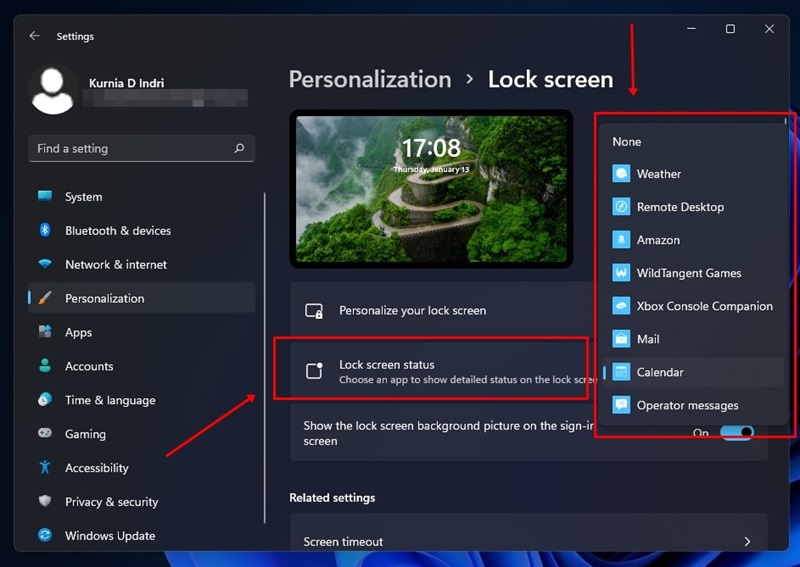
Task: Toggle sign-in screen background picture switch
Action: [737, 432]
